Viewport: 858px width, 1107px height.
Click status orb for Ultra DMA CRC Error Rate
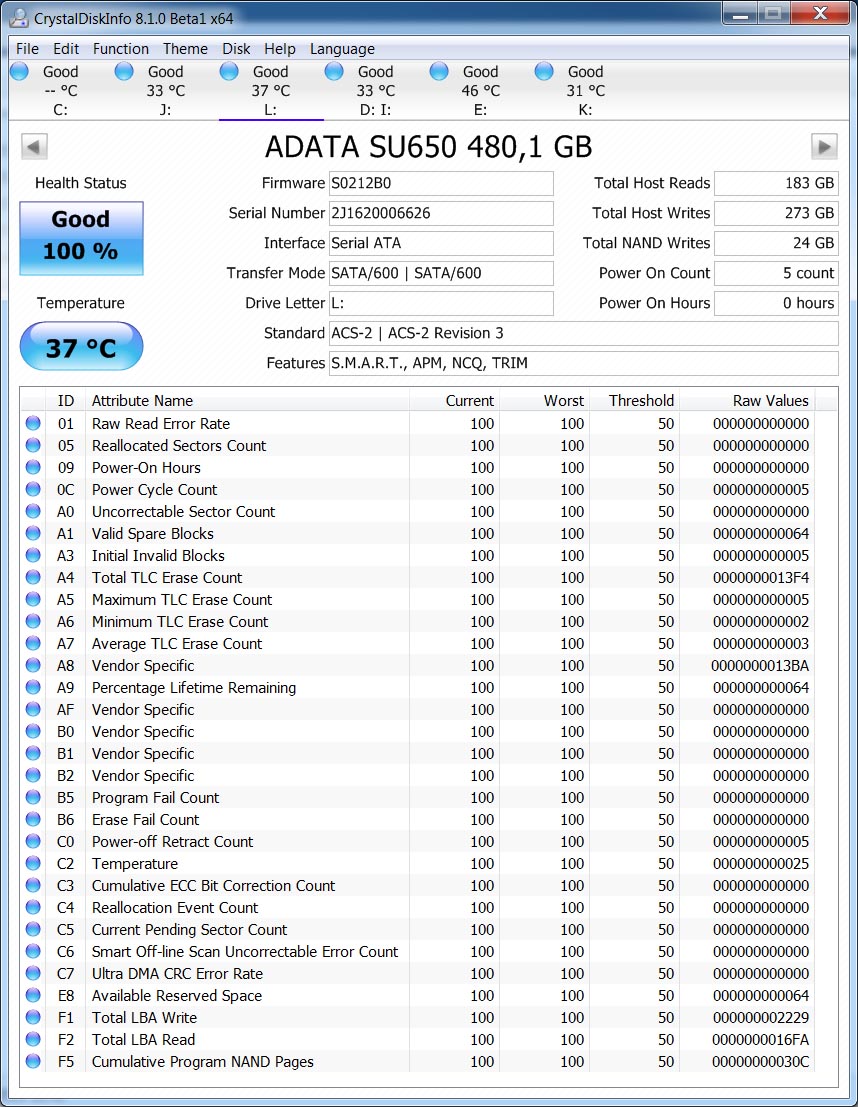click(32, 973)
